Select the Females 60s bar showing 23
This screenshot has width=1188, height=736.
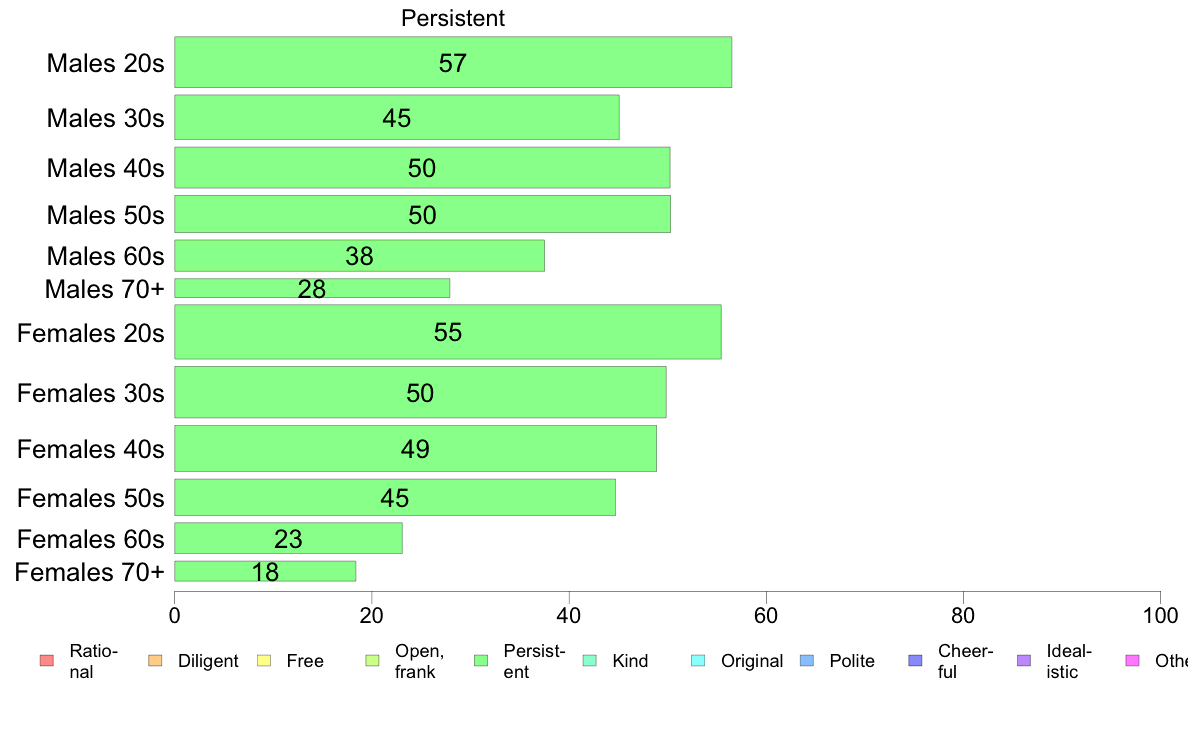pos(288,538)
